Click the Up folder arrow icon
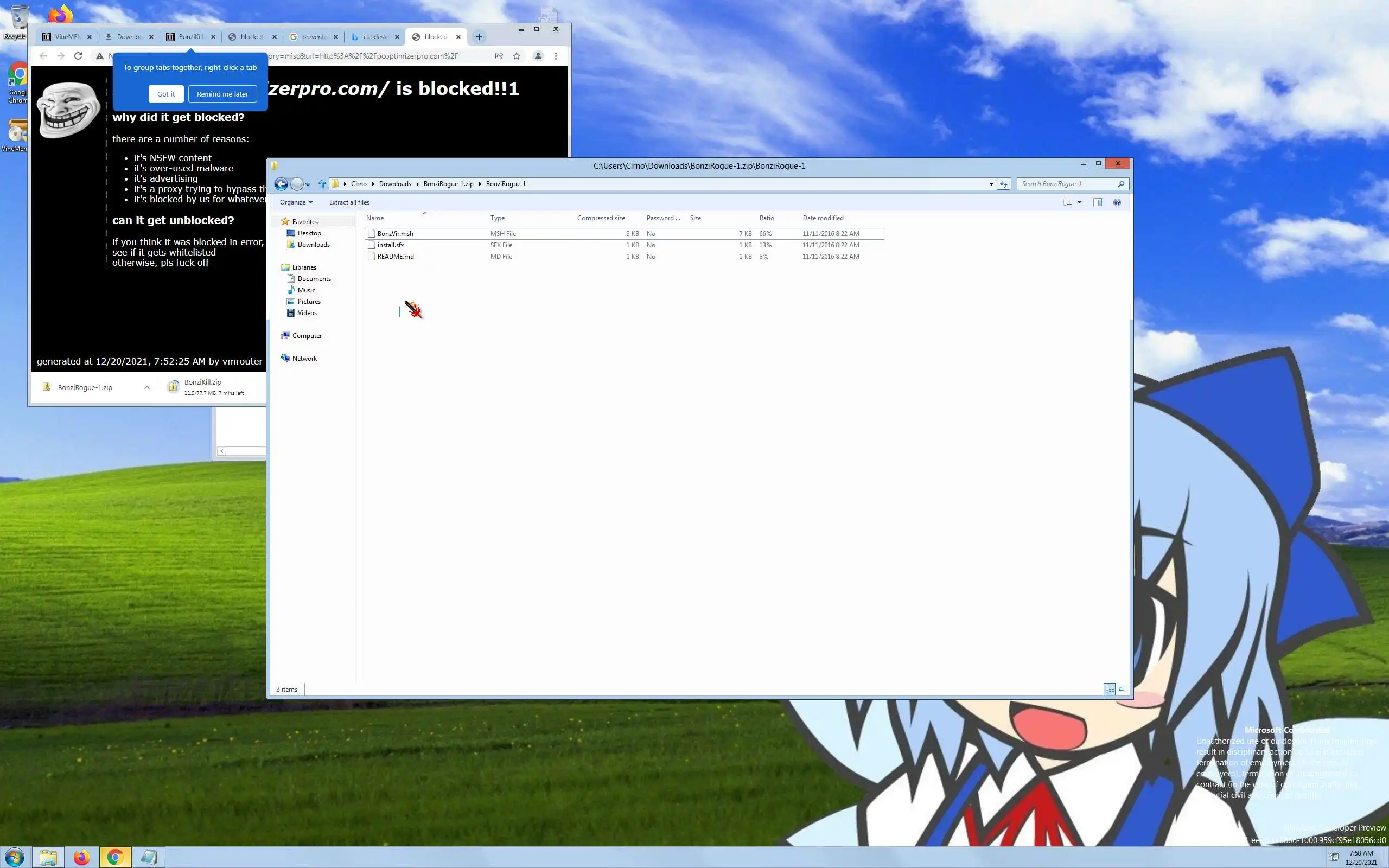 pos(322,184)
